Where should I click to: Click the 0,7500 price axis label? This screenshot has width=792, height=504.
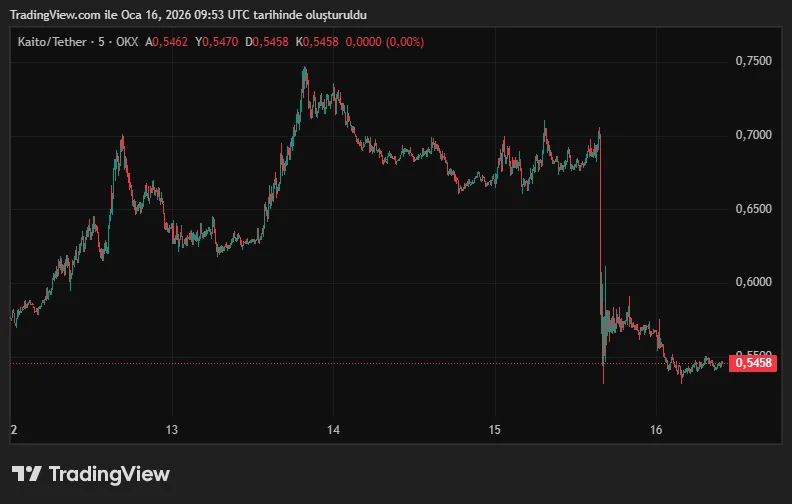pyautogui.click(x=753, y=61)
